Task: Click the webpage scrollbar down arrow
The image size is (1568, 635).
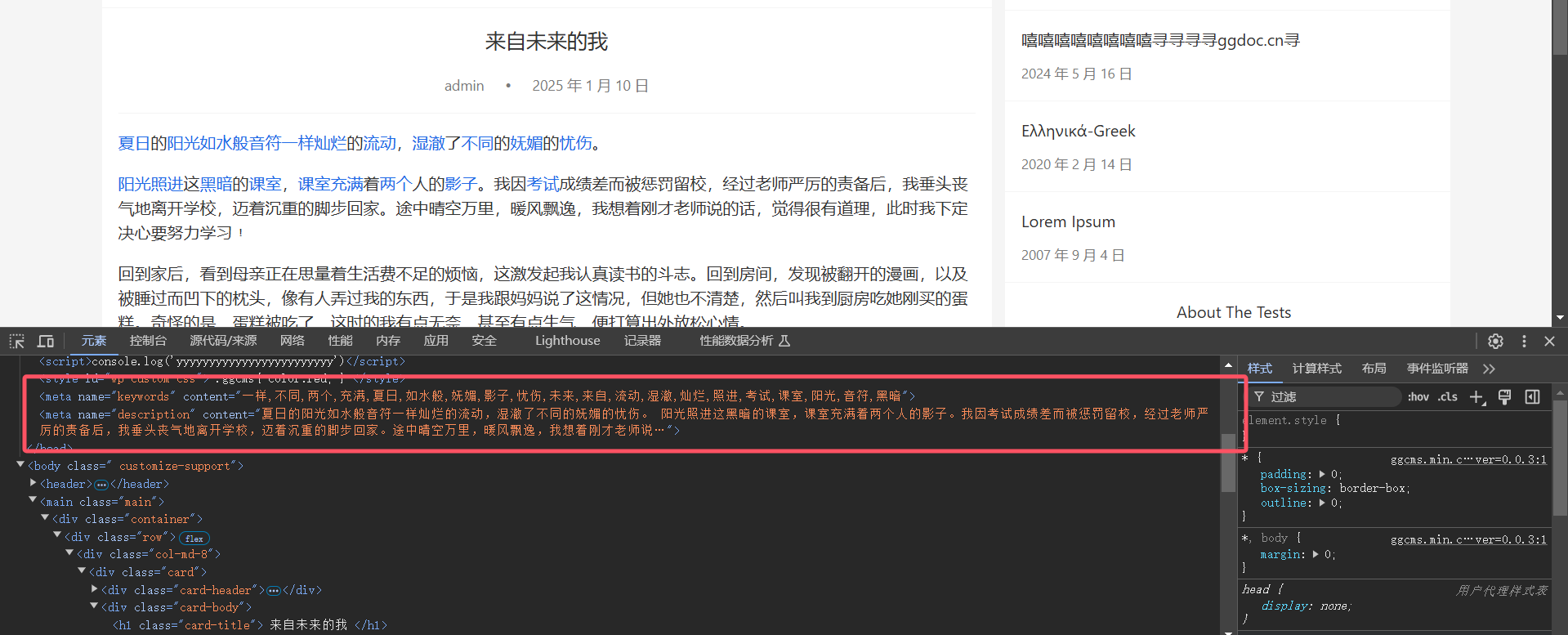Action: (1560, 317)
